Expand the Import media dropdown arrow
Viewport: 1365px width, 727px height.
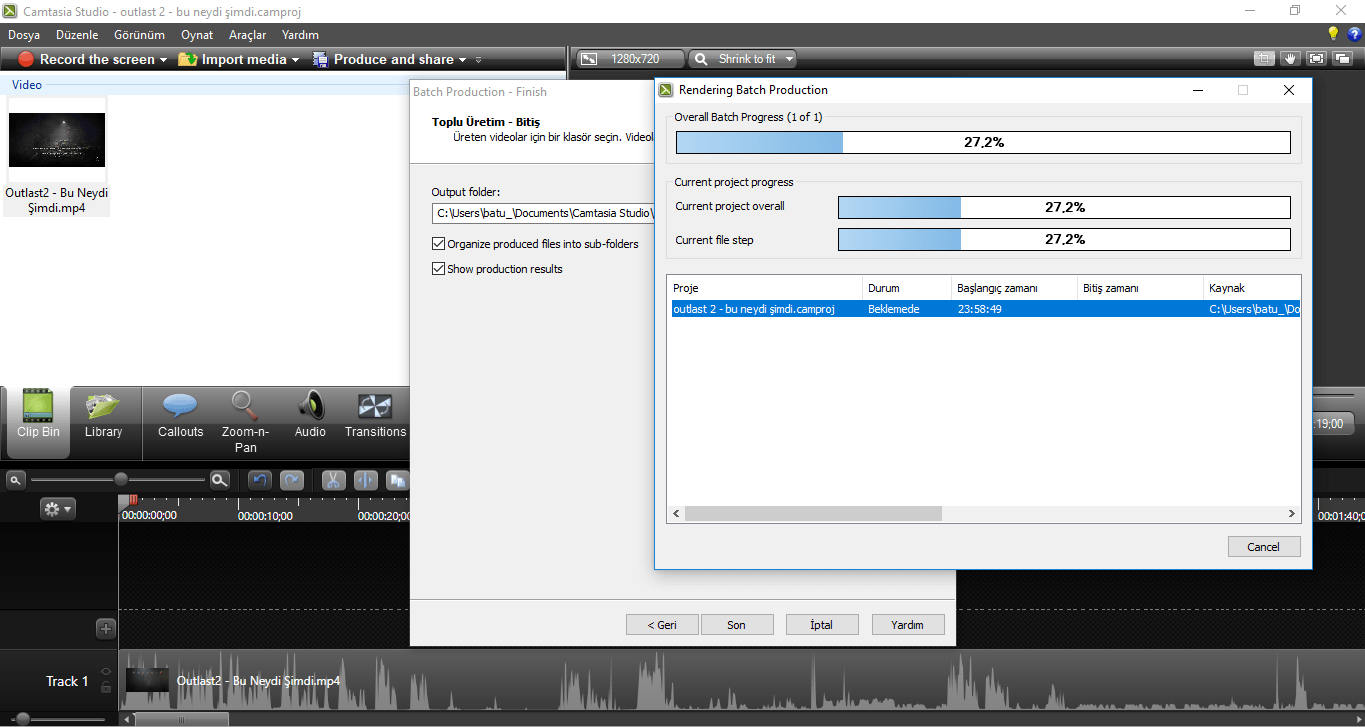click(x=296, y=60)
